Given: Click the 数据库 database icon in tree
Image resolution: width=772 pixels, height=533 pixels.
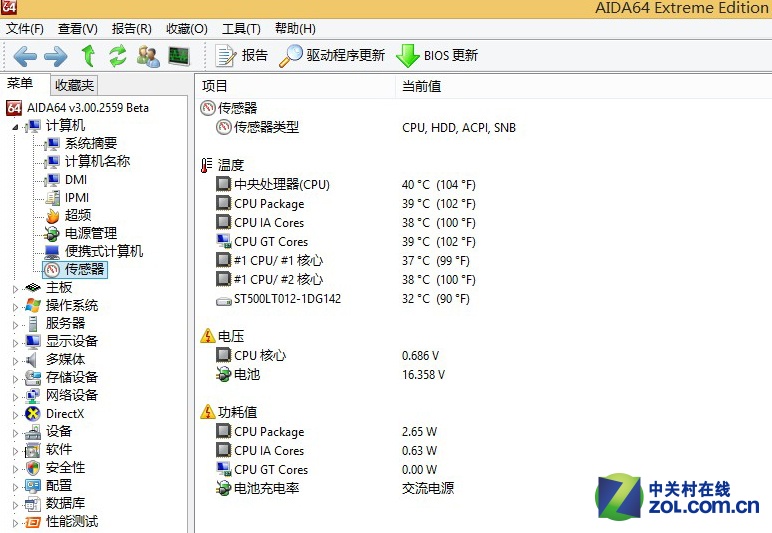Looking at the screenshot, I should tap(33, 504).
